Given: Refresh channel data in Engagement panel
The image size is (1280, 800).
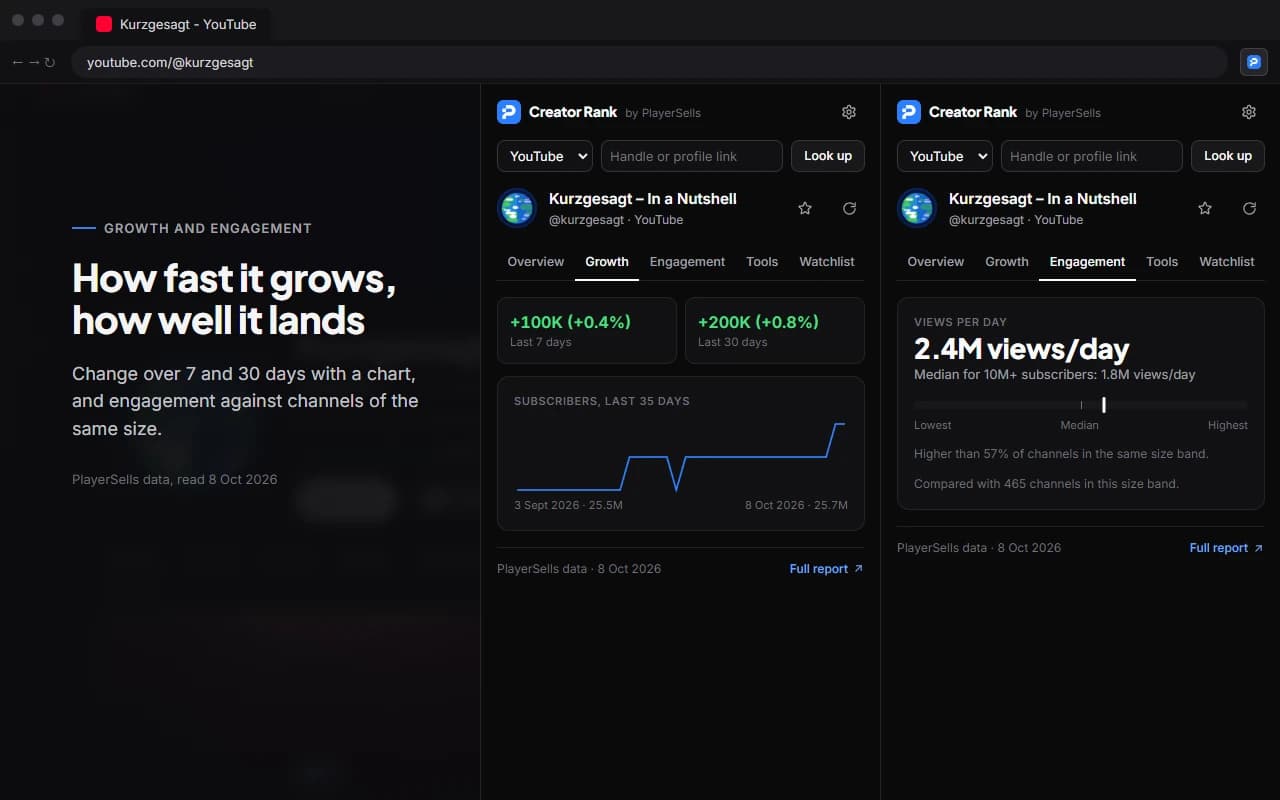Looking at the screenshot, I should (x=1249, y=208).
